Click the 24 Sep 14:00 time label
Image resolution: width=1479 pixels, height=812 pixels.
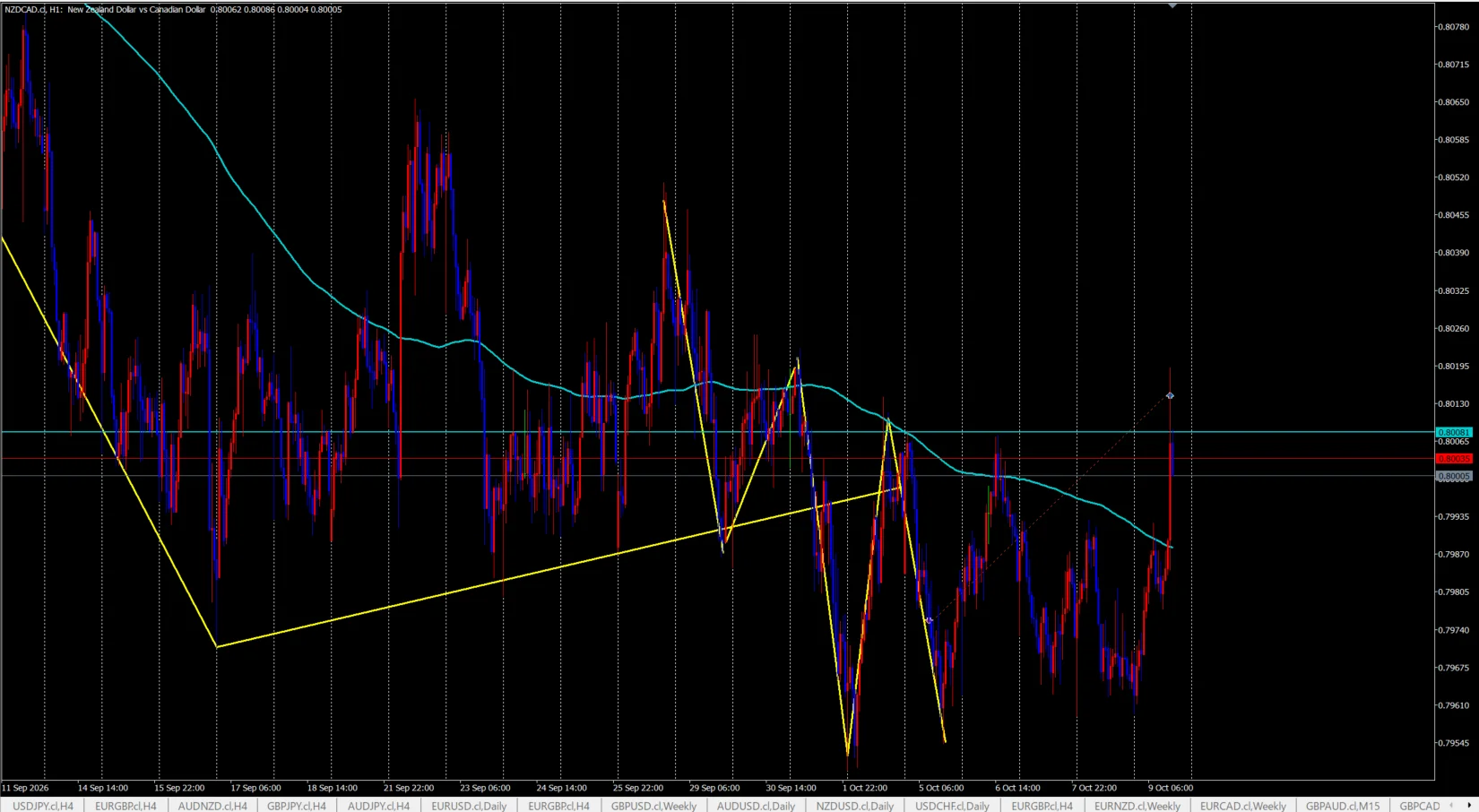(561, 788)
